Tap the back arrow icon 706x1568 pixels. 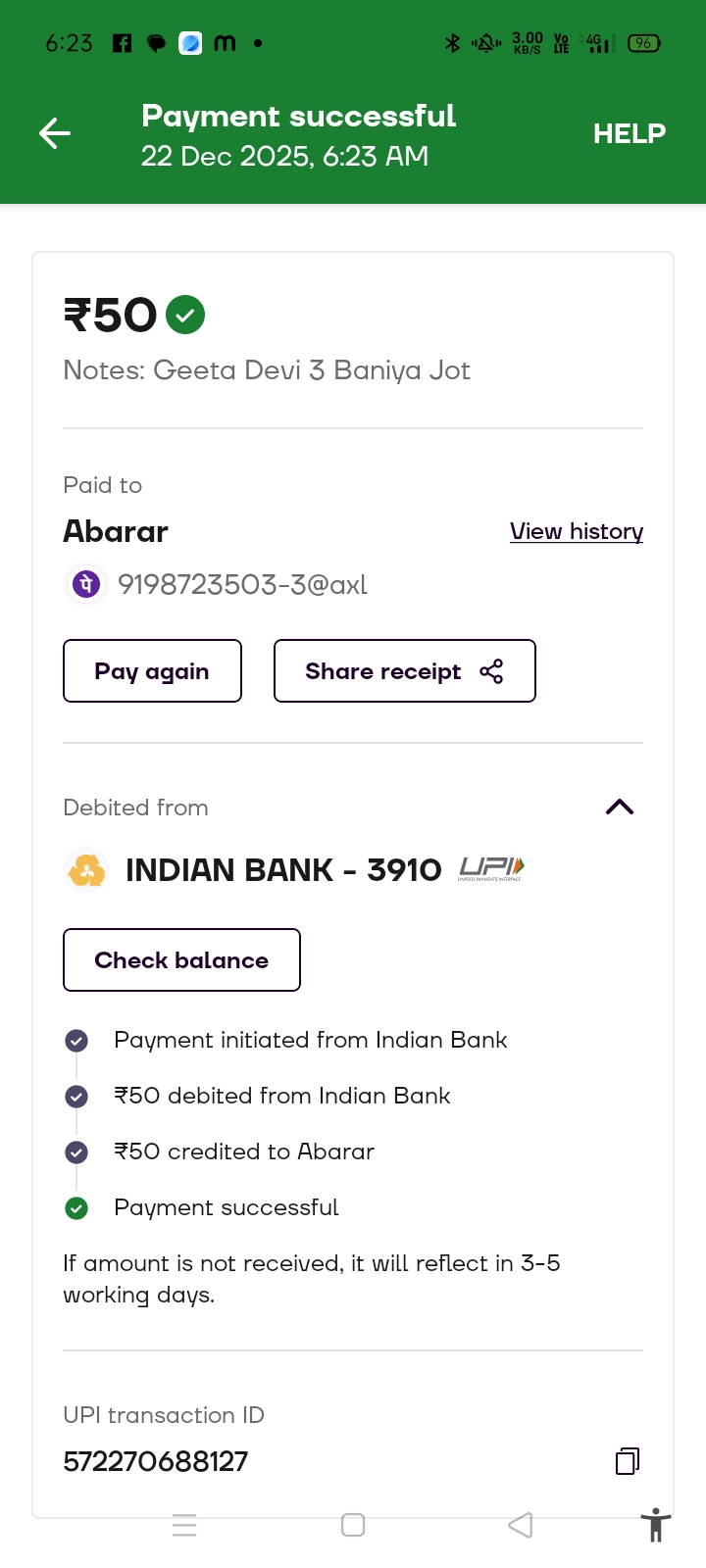click(55, 133)
